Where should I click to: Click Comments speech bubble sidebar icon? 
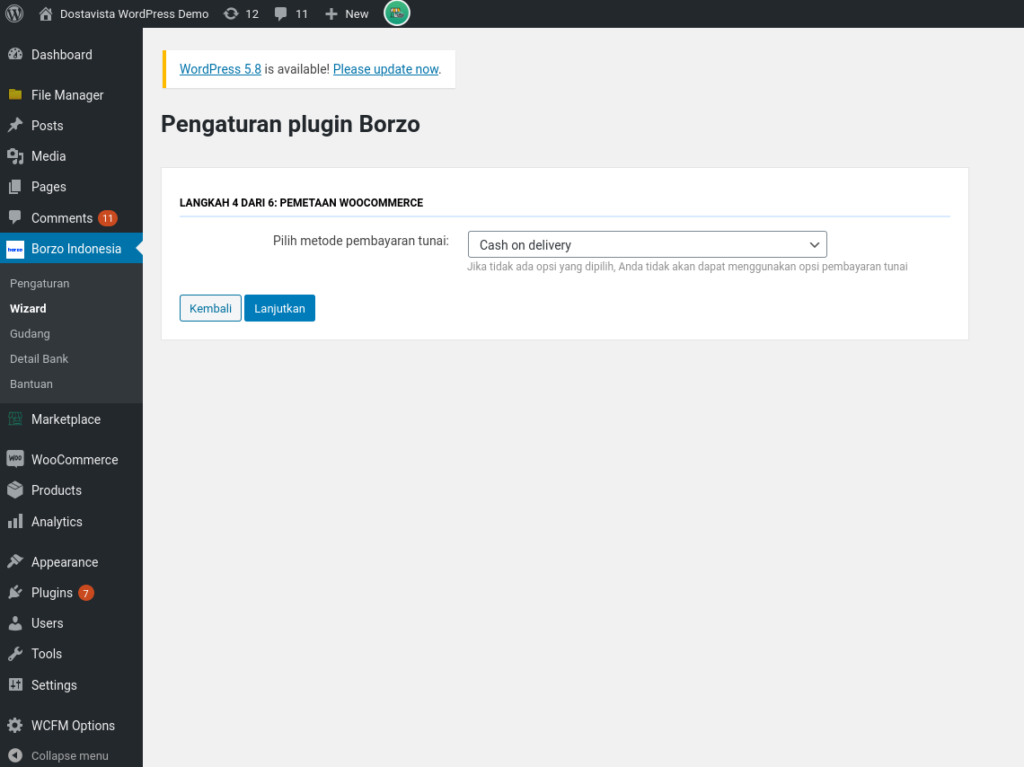click(15, 217)
